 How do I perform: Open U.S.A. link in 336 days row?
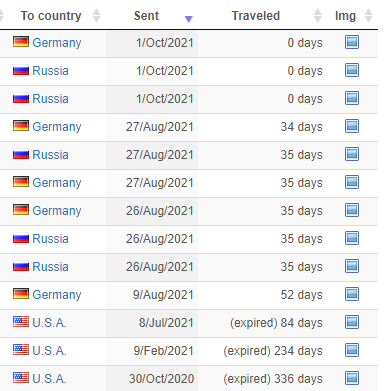49,379
